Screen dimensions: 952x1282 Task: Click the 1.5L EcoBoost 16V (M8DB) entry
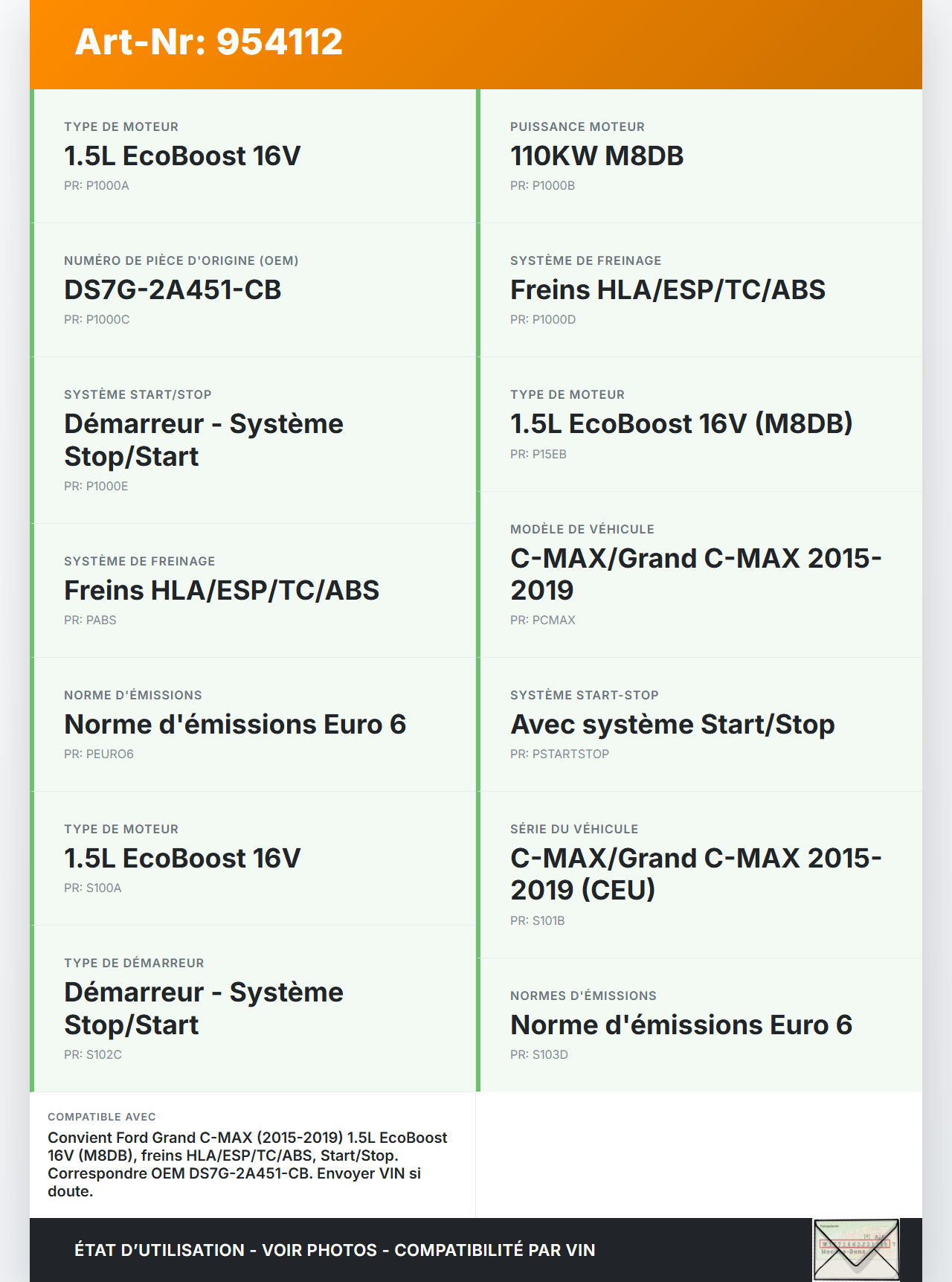click(681, 424)
